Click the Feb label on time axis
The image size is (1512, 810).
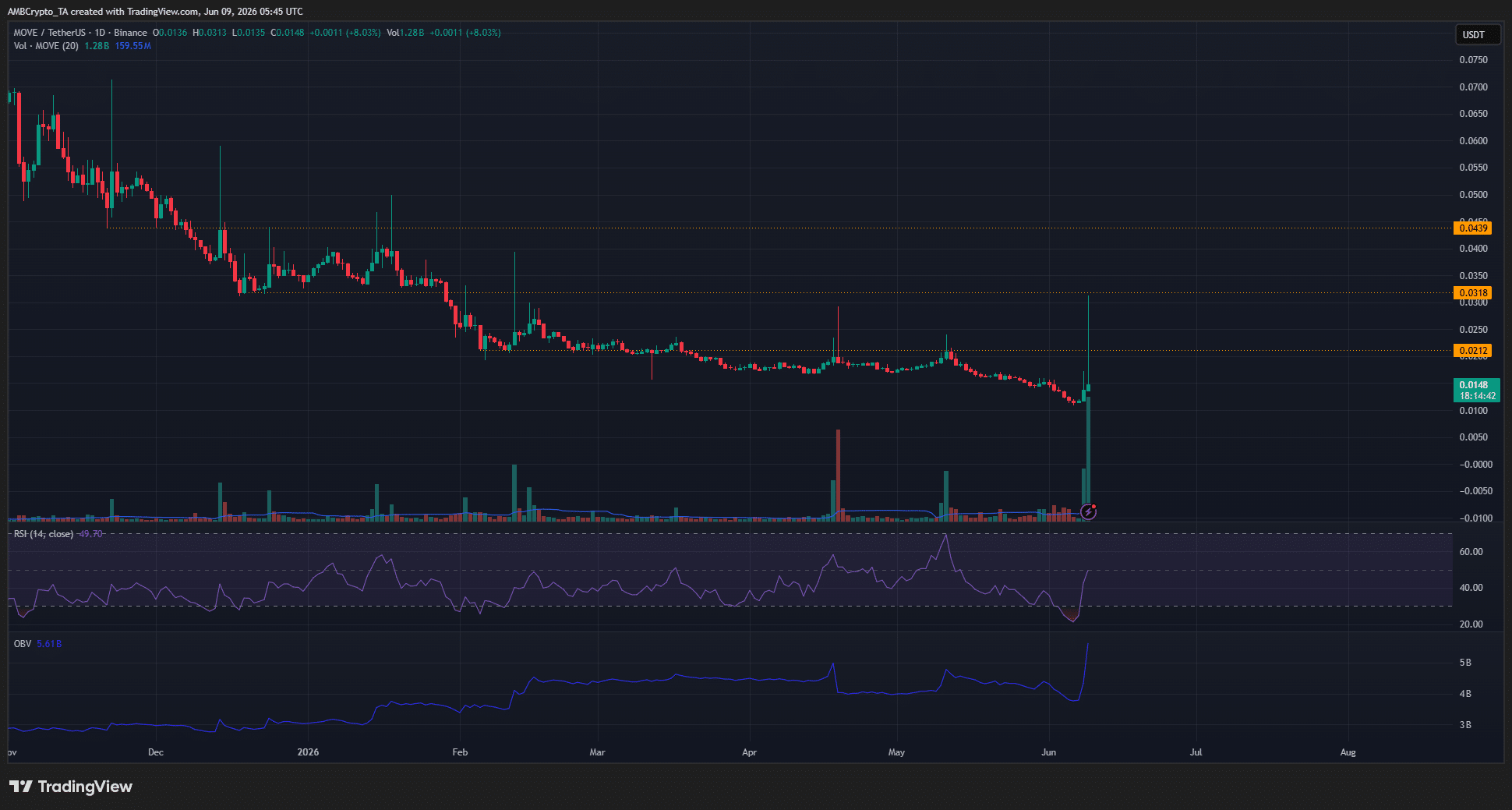tap(460, 752)
